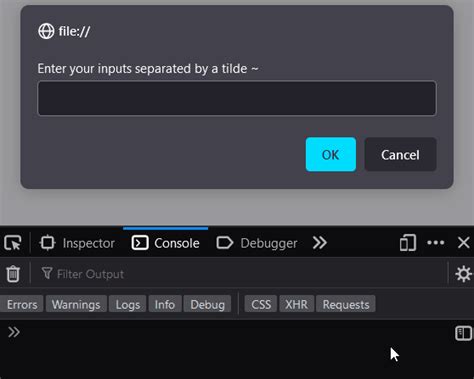Toggle Responsive Design Mode icon

click(x=408, y=243)
